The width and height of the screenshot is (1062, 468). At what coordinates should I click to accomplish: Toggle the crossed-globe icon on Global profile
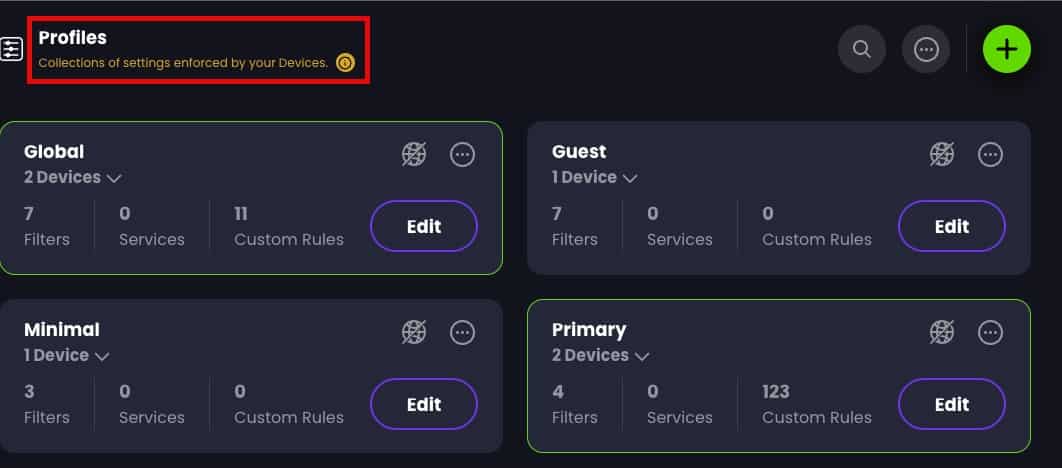[414, 154]
